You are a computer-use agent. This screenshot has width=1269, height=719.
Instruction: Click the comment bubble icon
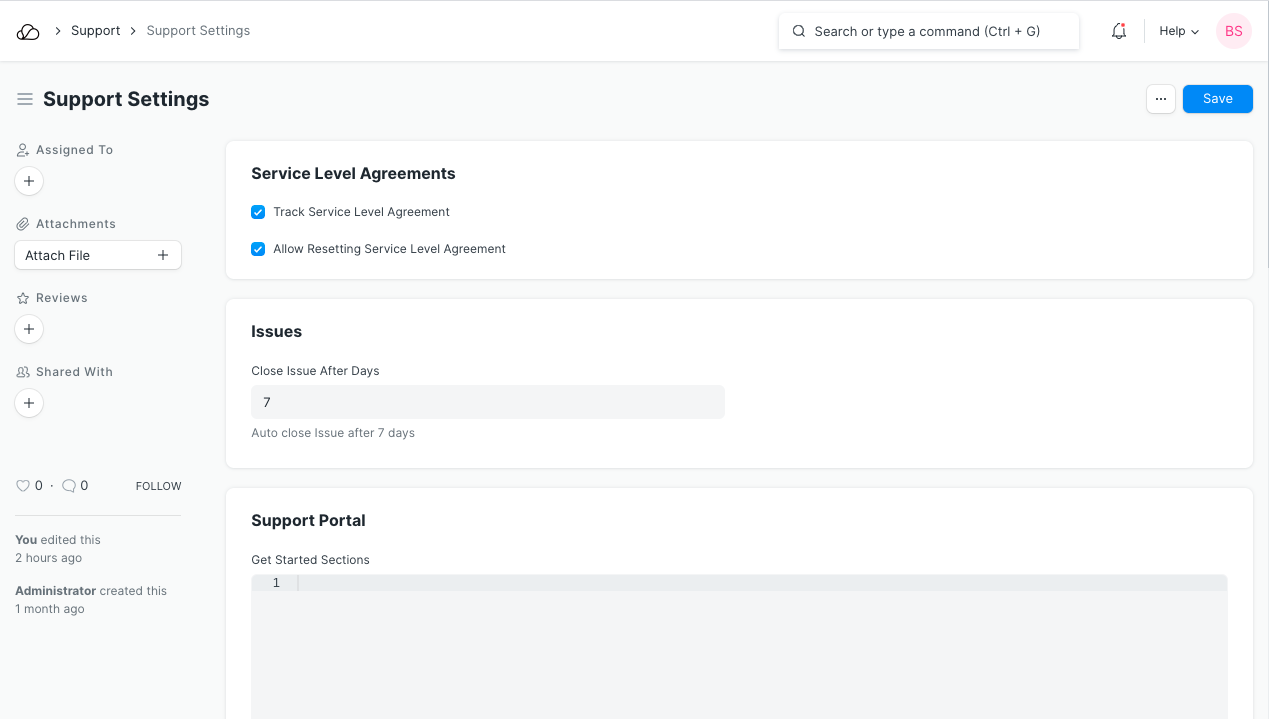tap(69, 486)
